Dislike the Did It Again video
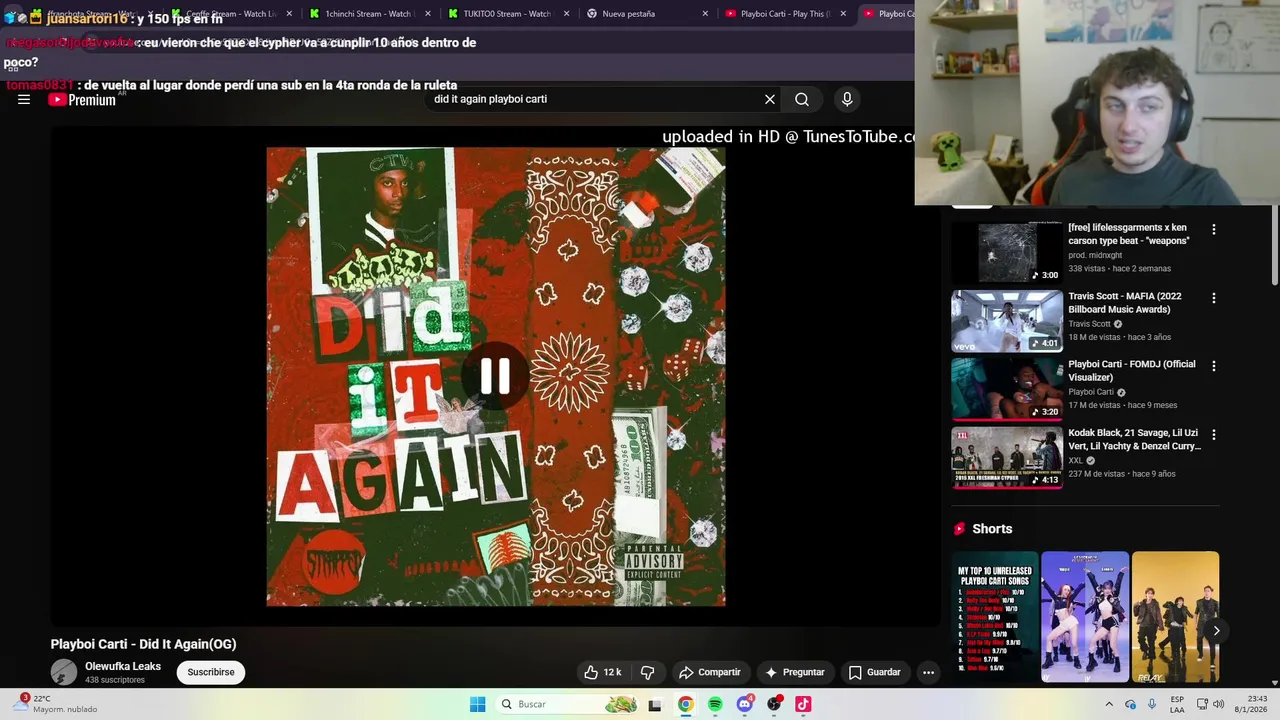 click(x=647, y=672)
